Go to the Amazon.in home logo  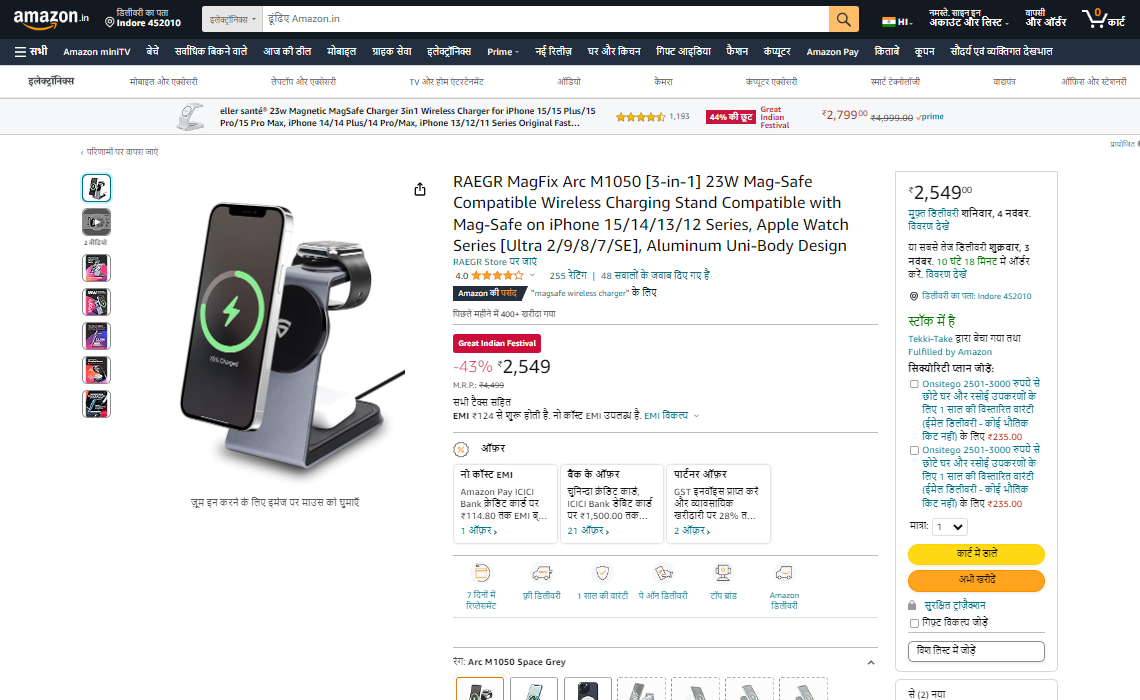pyautogui.click(x=51, y=19)
